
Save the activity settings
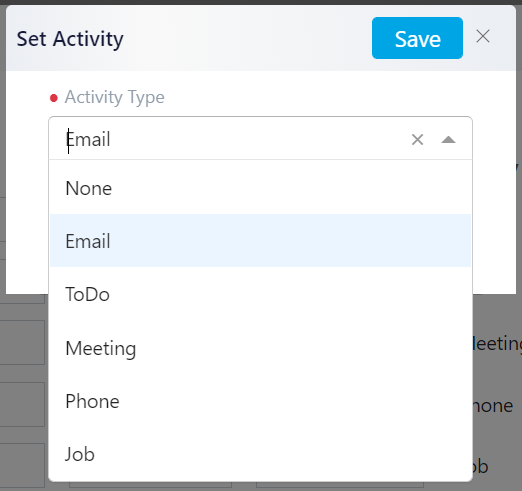[417, 38]
